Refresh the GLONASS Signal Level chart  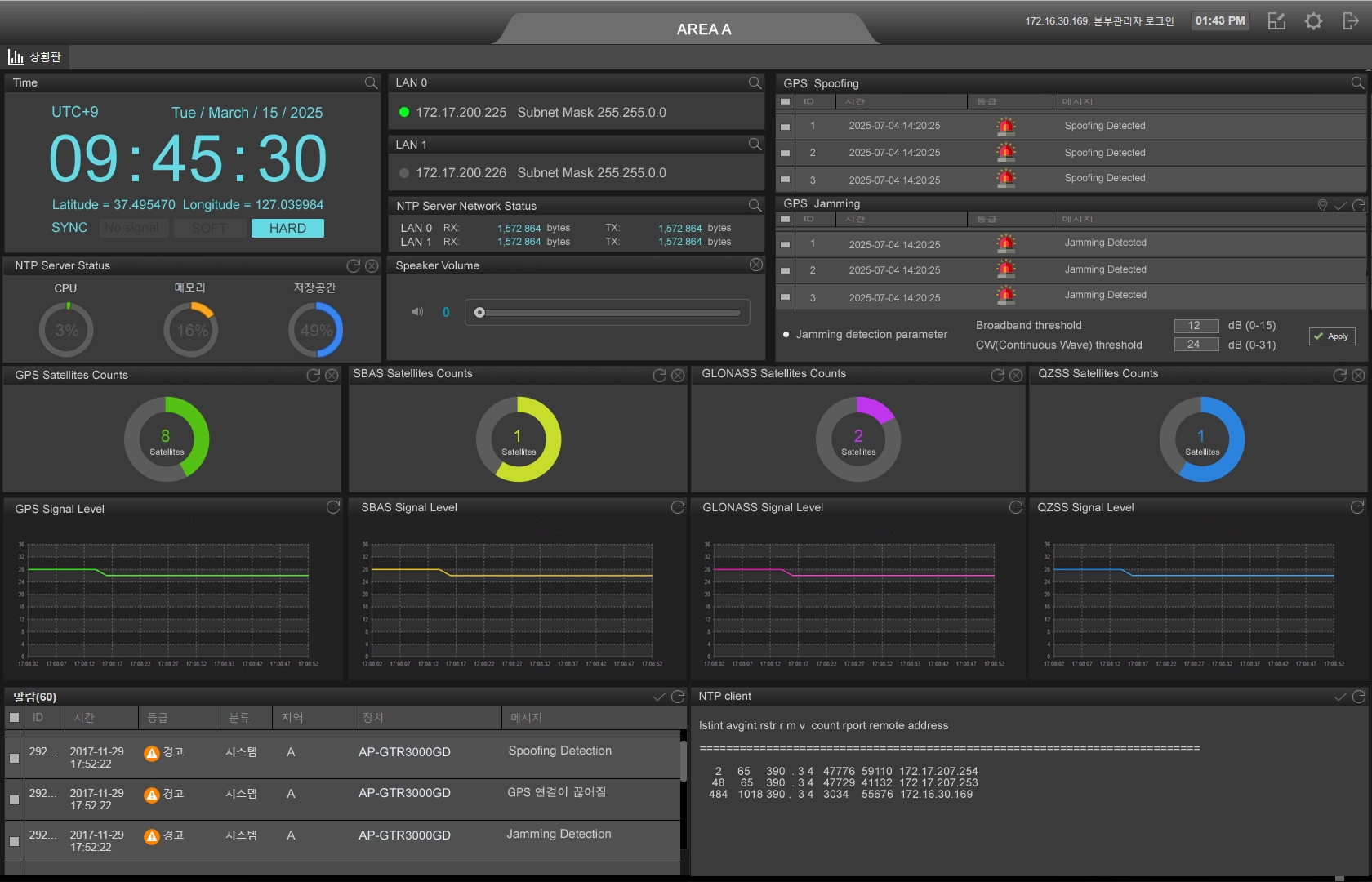[x=1015, y=507]
